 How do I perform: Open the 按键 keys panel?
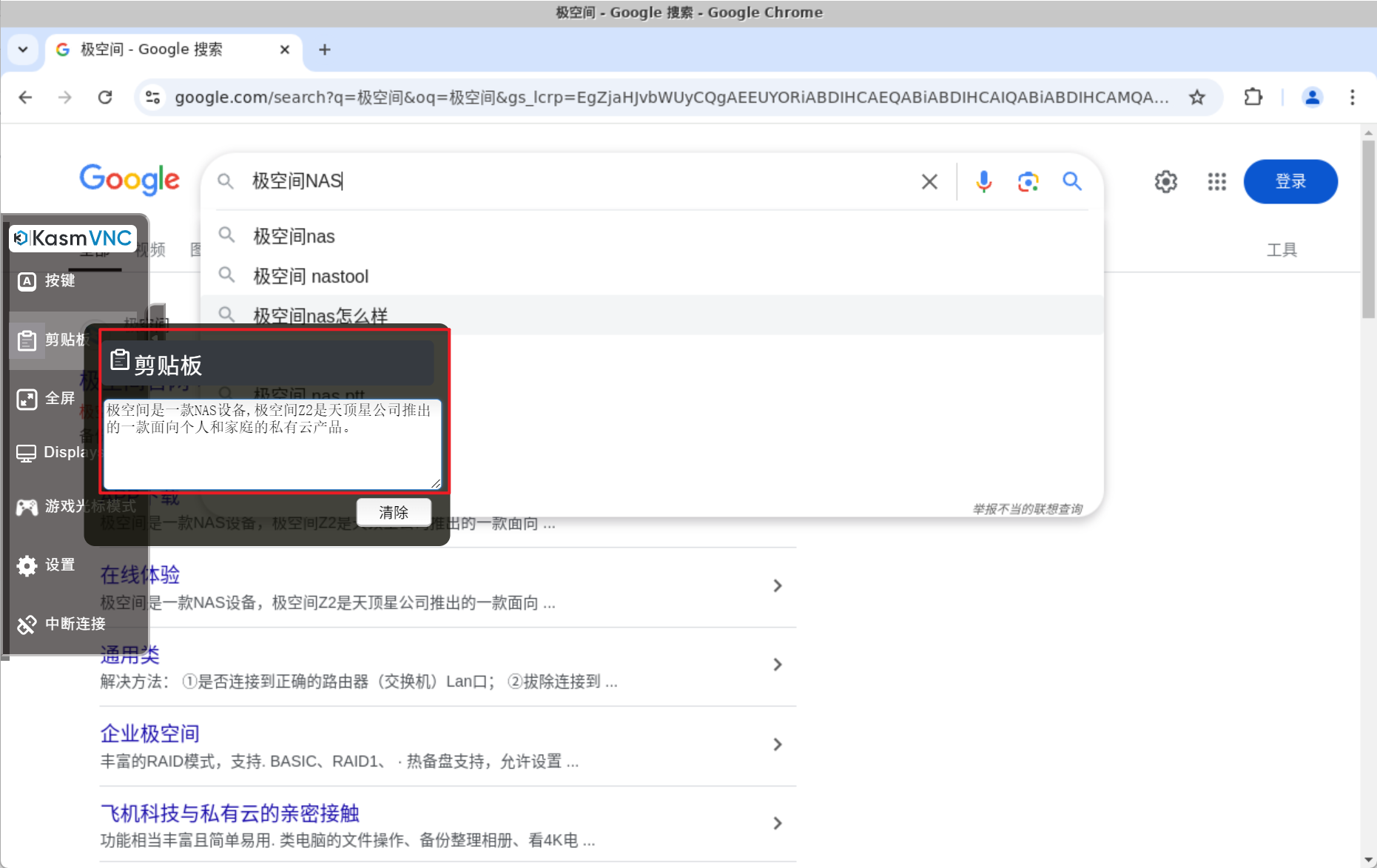[x=47, y=280]
